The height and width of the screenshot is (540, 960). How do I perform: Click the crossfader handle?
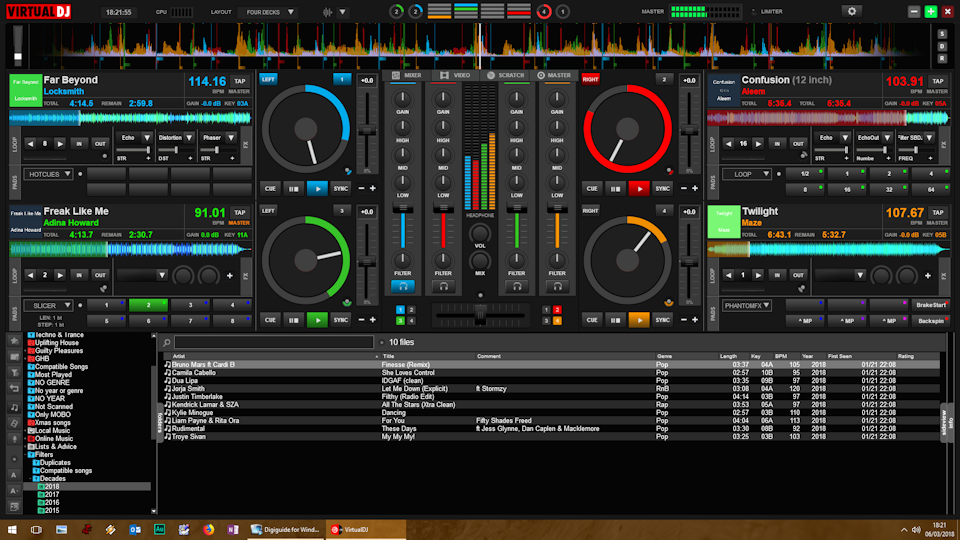(x=480, y=315)
